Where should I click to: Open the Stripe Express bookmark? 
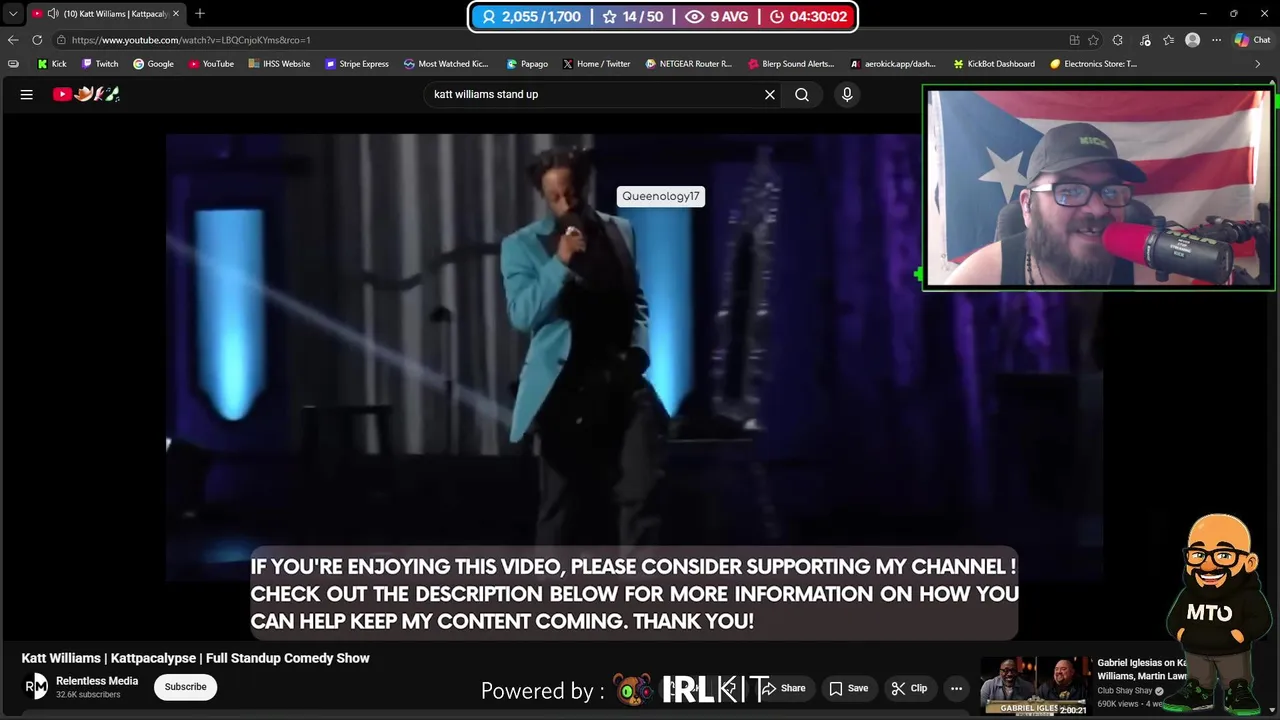coord(357,64)
